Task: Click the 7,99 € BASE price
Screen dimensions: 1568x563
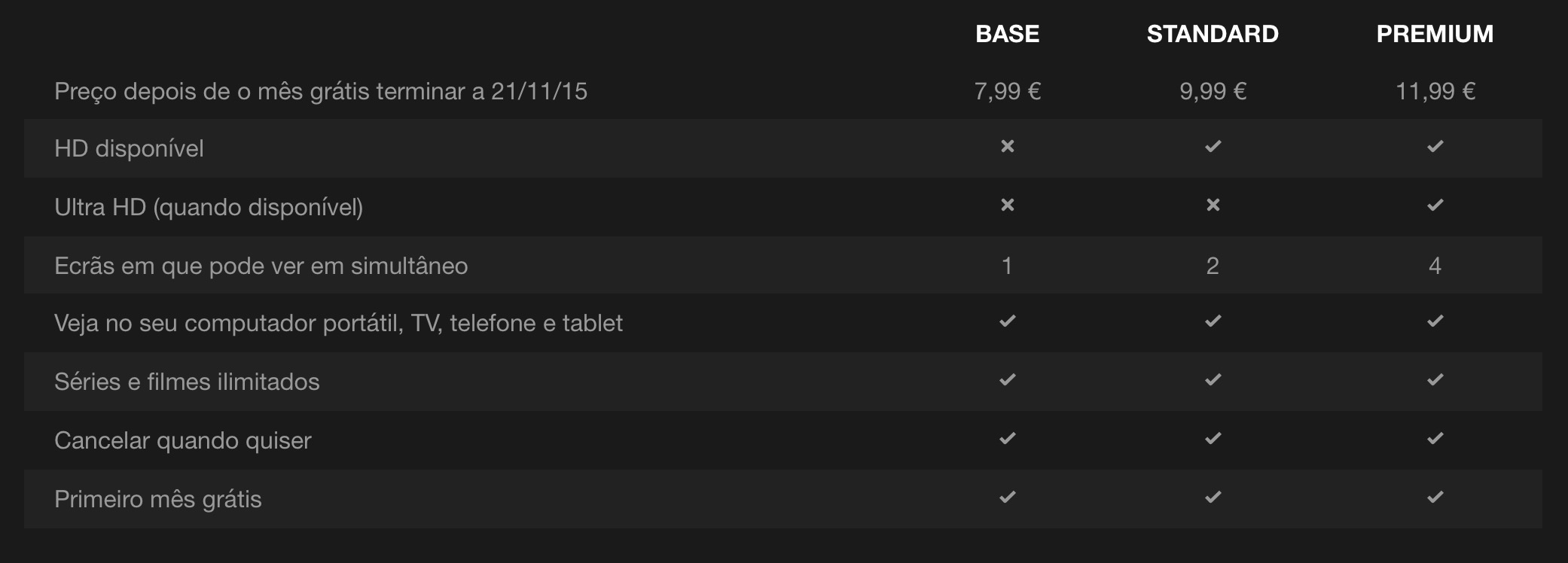Action: [1007, 91]
